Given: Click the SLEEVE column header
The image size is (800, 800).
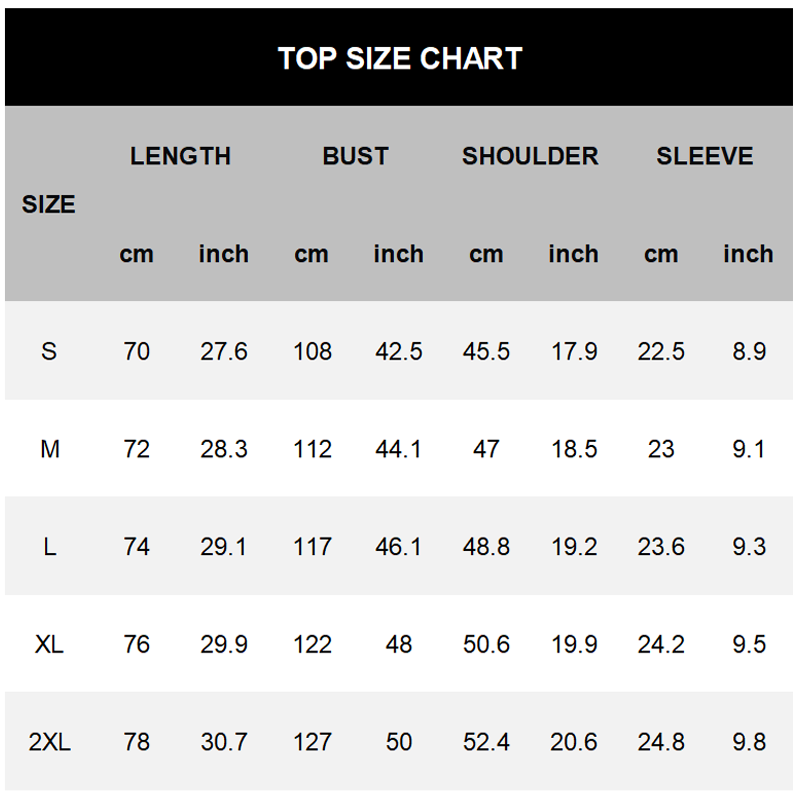Looking at the screenshot, I should click(x=705, y=156).
